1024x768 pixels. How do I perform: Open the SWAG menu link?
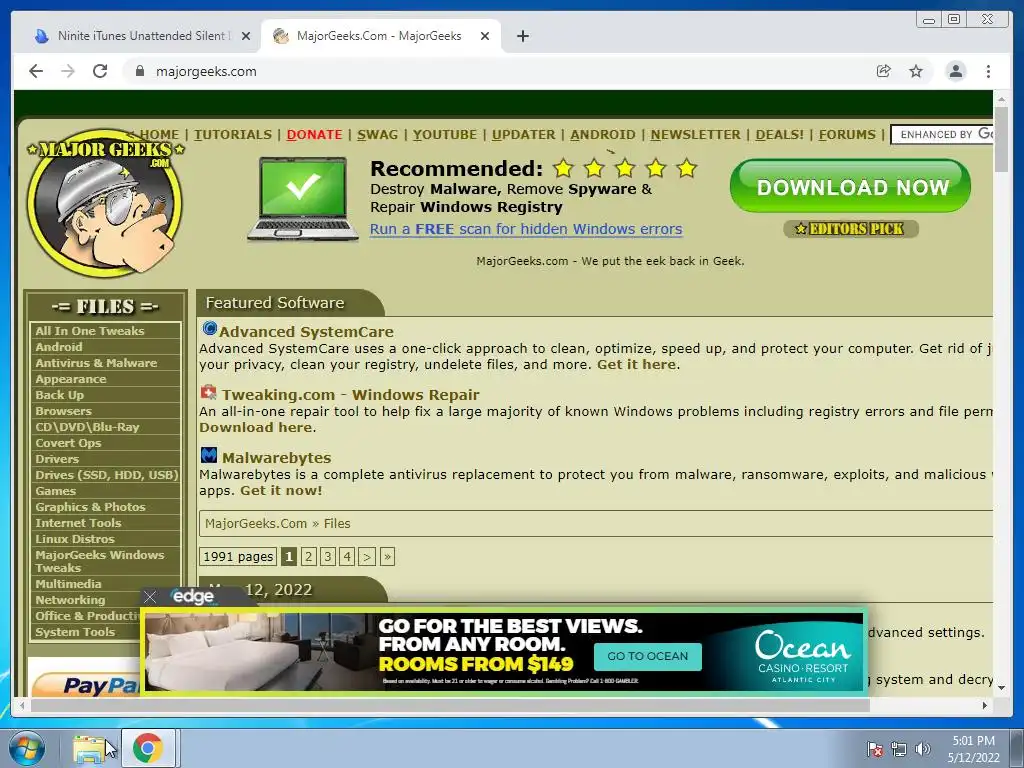pos(377,135)
